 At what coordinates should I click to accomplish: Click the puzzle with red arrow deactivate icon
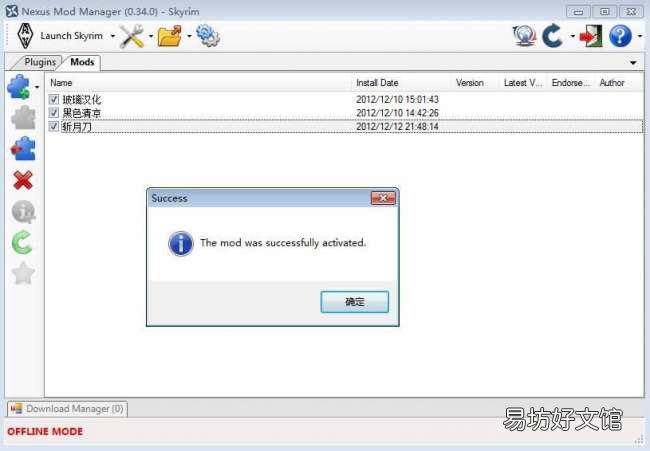click(x=23, y=148)
